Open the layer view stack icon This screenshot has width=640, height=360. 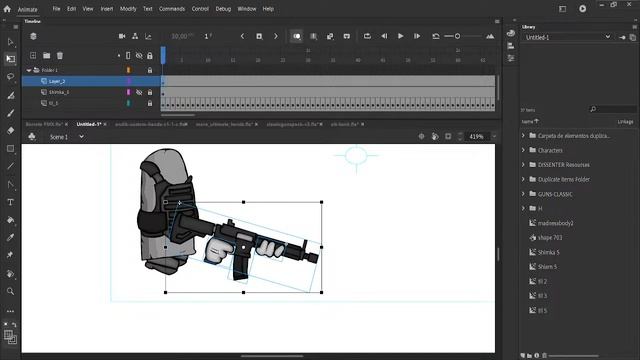(33, 36)
